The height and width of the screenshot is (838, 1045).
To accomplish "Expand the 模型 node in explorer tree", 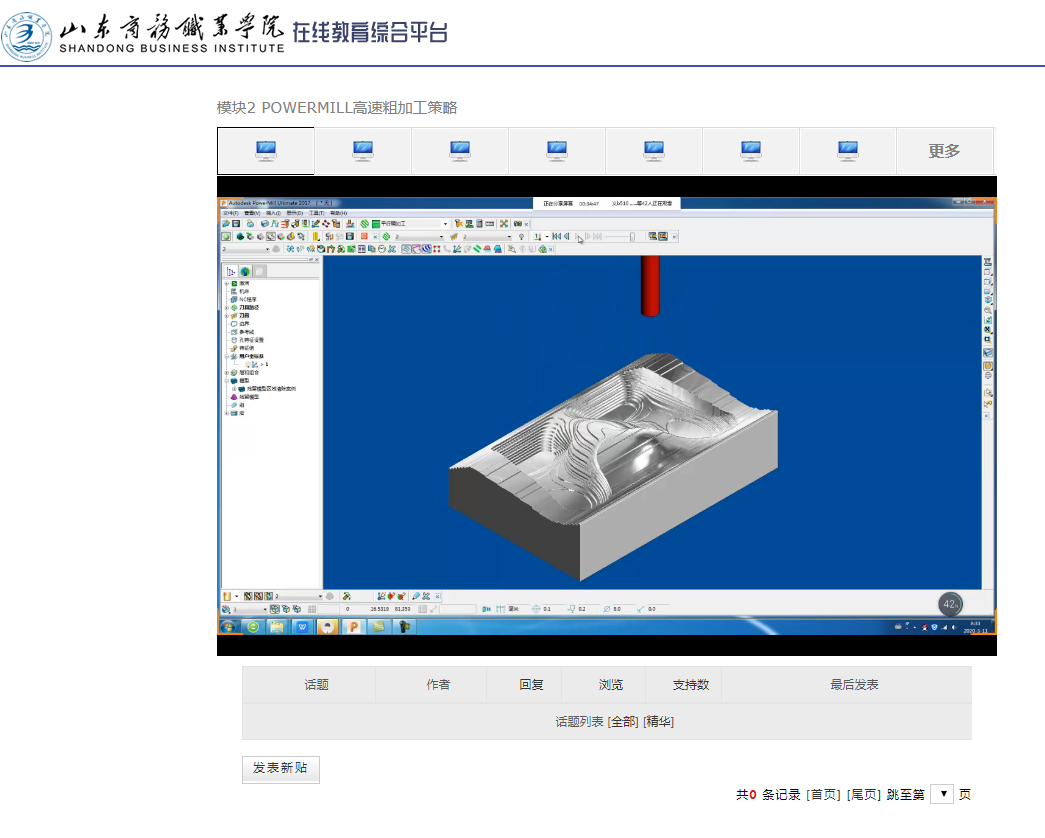I will (x=227, y=380).
